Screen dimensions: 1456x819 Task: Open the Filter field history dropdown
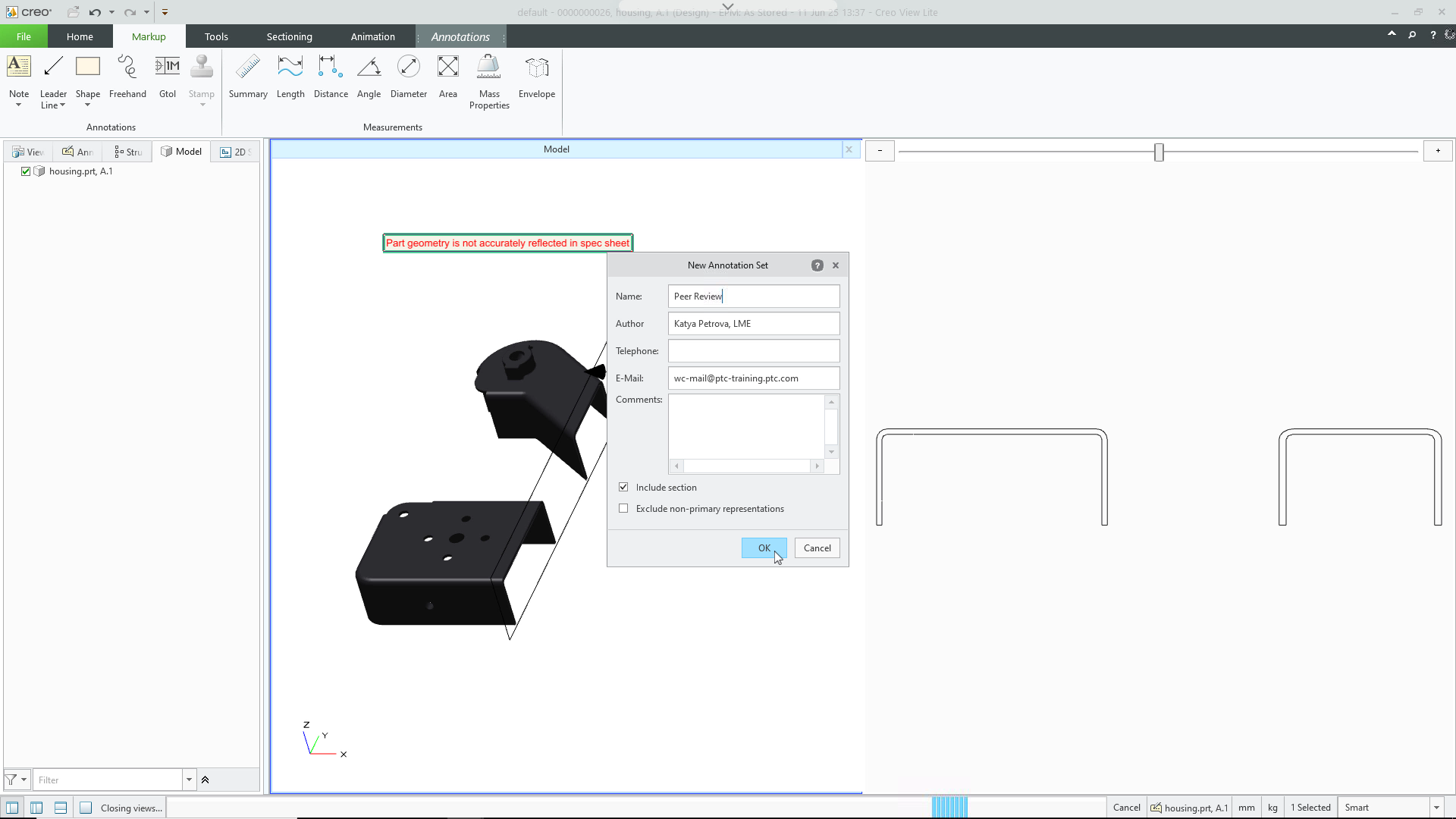click(189, 780)
